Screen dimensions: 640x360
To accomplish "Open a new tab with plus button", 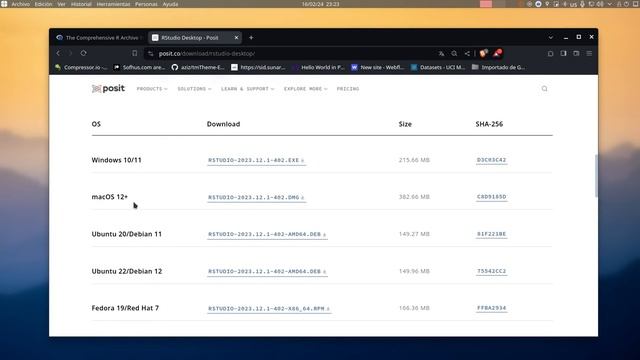I will pyautogui.click(x=251, y=38).
